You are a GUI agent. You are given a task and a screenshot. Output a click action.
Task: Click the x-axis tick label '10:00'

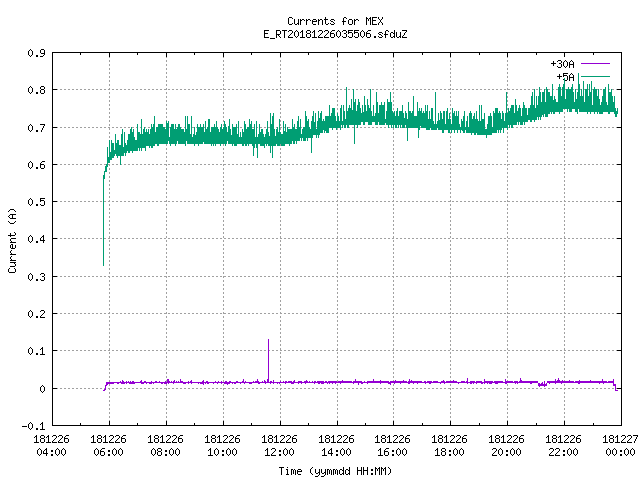coord(222,452)
